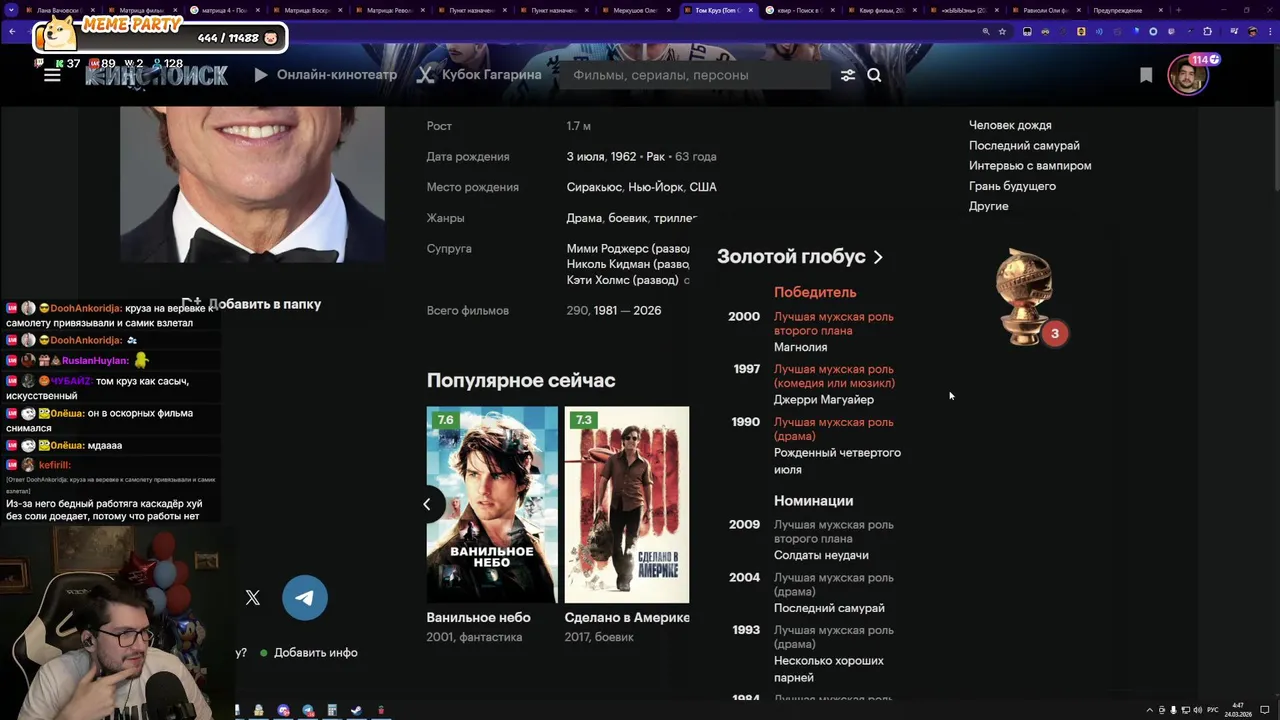Click the Tom Cruise portrait photo
The width and height of the screenshot is (1280, 720).
[x=252, y=184]
